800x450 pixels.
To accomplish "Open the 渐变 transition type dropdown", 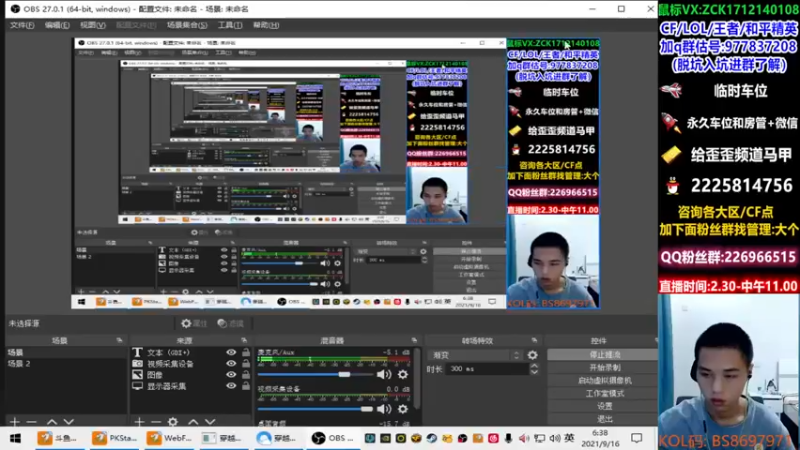I will 476,355.
